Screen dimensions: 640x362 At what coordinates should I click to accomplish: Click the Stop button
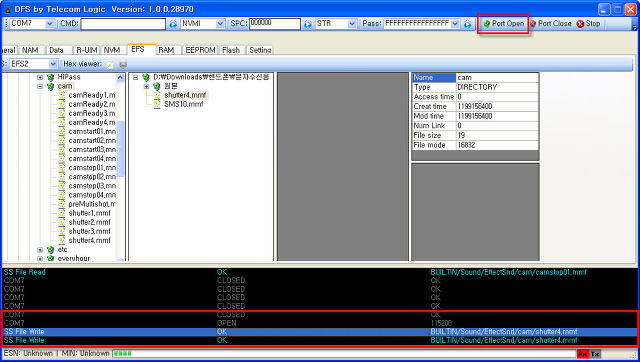[x=589, y=24]
